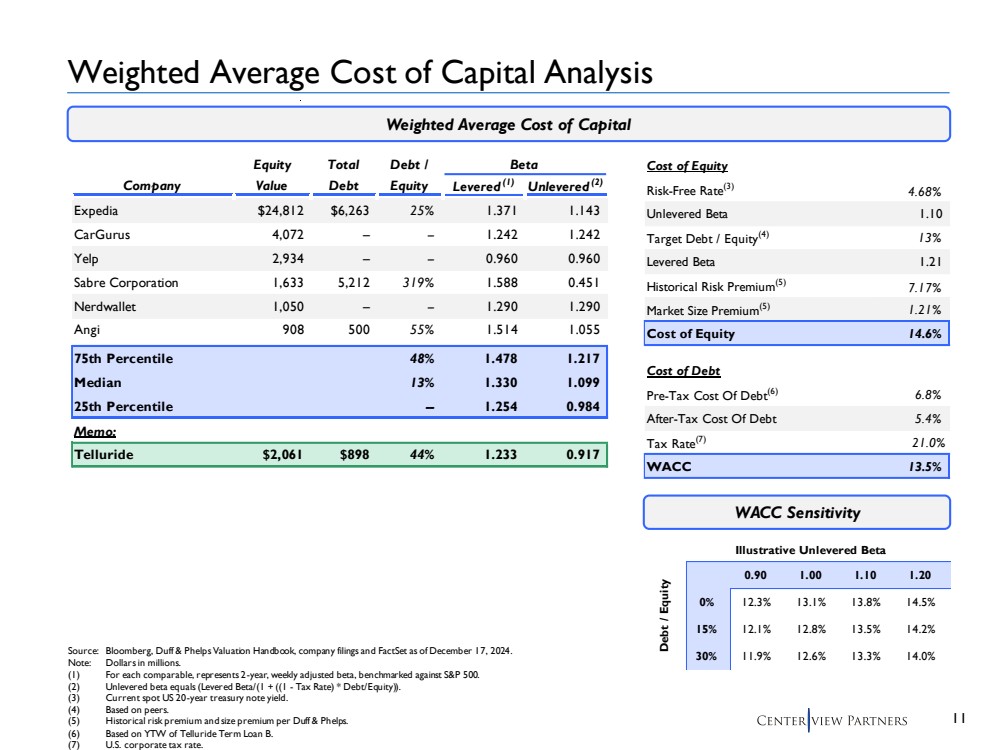
Task: Click the page number 11
Action: 958,717
